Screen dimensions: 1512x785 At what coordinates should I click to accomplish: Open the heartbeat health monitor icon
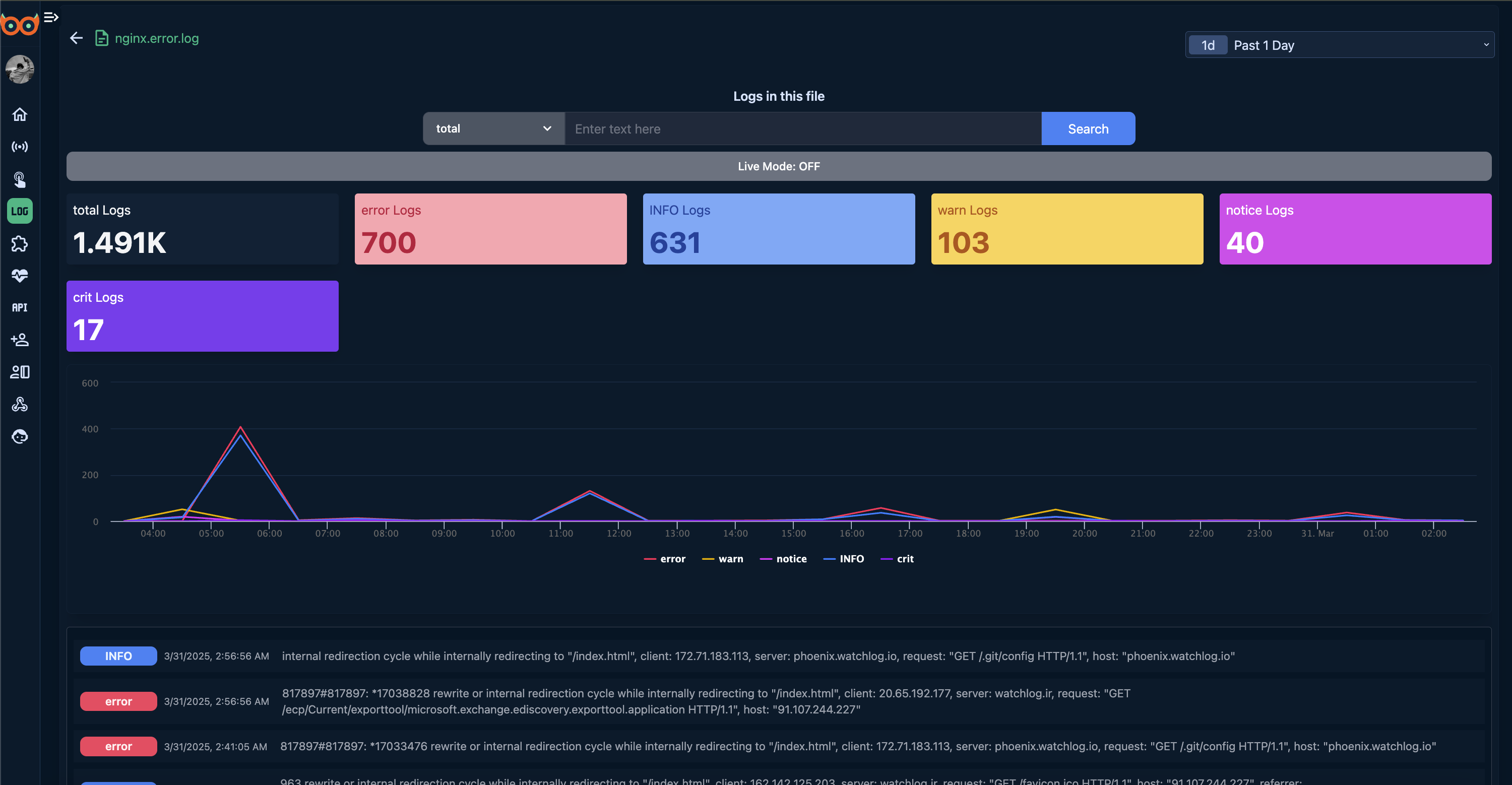(19, 275)
